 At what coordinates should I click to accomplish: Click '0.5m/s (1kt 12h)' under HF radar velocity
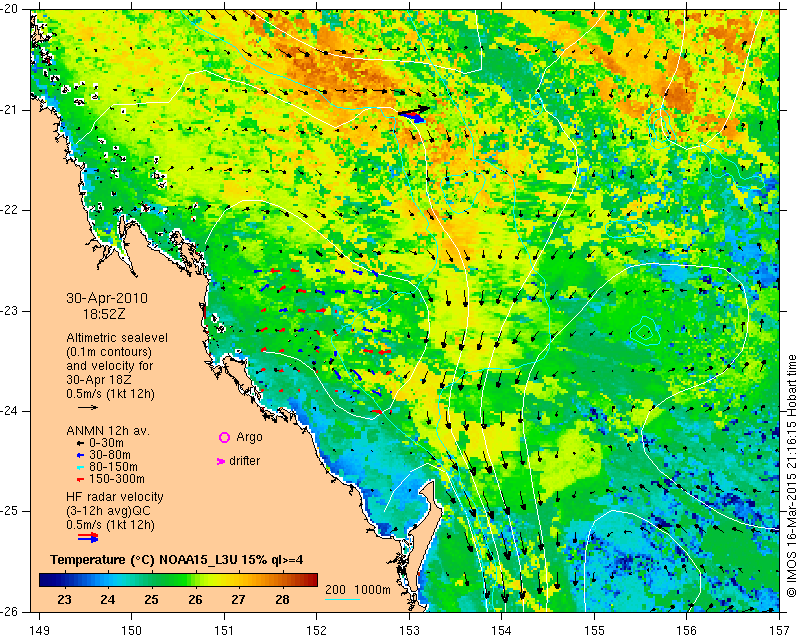pyautogui.click(x=110, y=525)
